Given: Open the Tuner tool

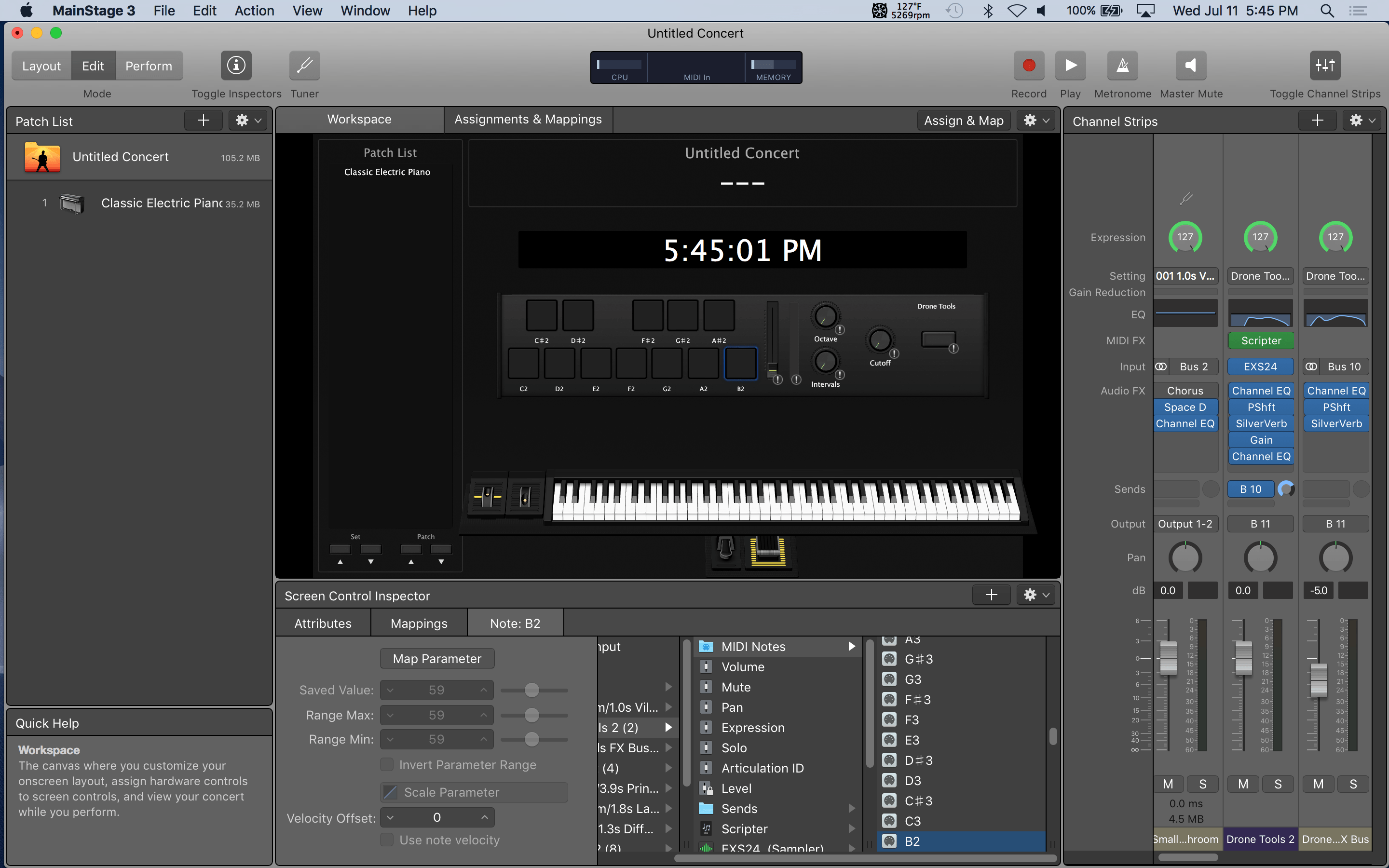Looking at the screenshot, I should pos(304,66).
